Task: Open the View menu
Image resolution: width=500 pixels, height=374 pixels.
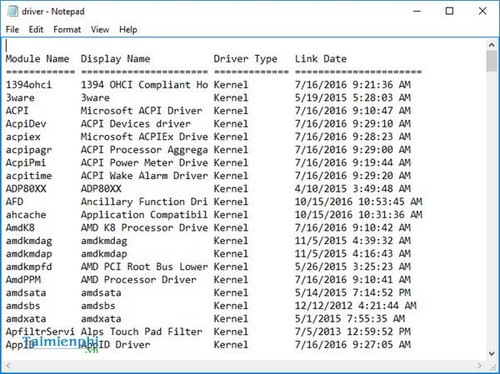Action: click(x=100, y=30)
